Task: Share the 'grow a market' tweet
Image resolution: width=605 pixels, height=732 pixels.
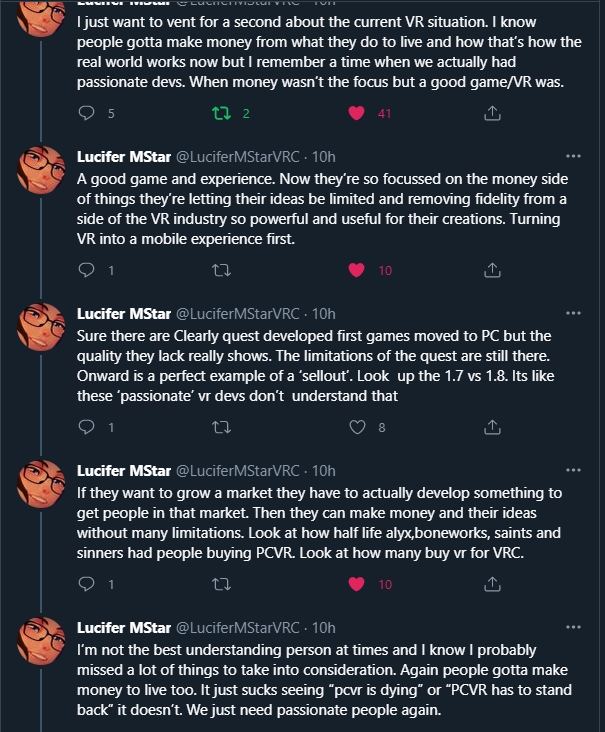Action: point(492,584)
